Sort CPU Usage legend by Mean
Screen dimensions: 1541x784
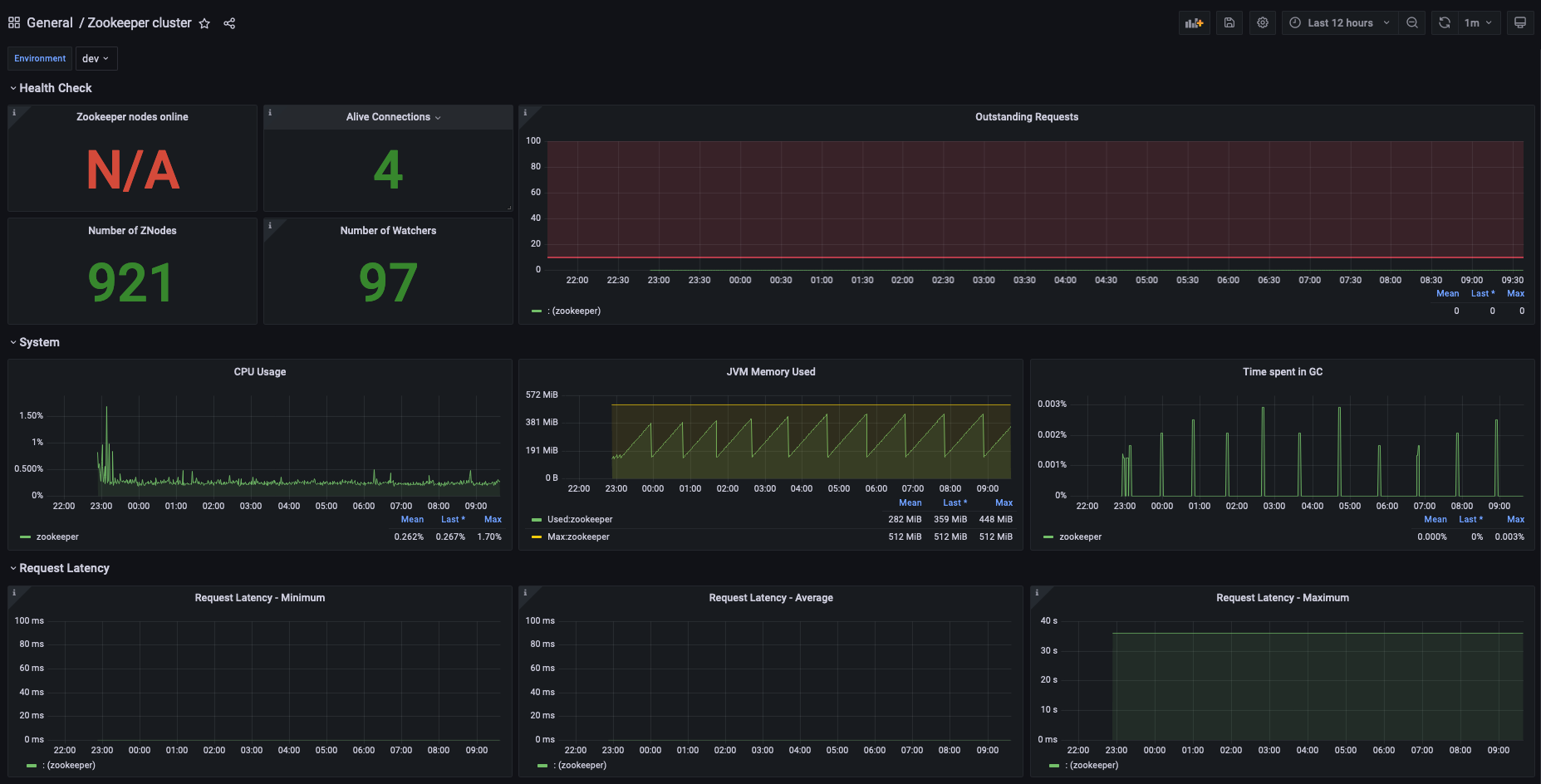coord(412,520)
